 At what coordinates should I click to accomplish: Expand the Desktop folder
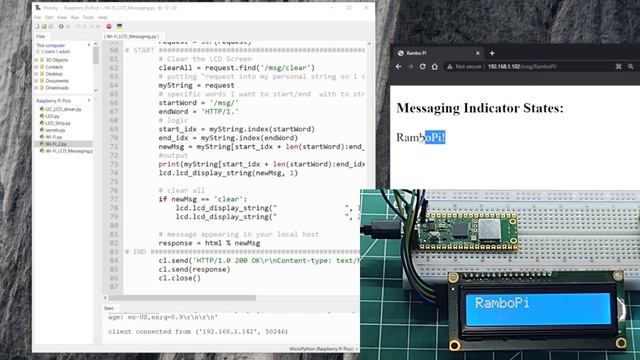tap(37, 74)
